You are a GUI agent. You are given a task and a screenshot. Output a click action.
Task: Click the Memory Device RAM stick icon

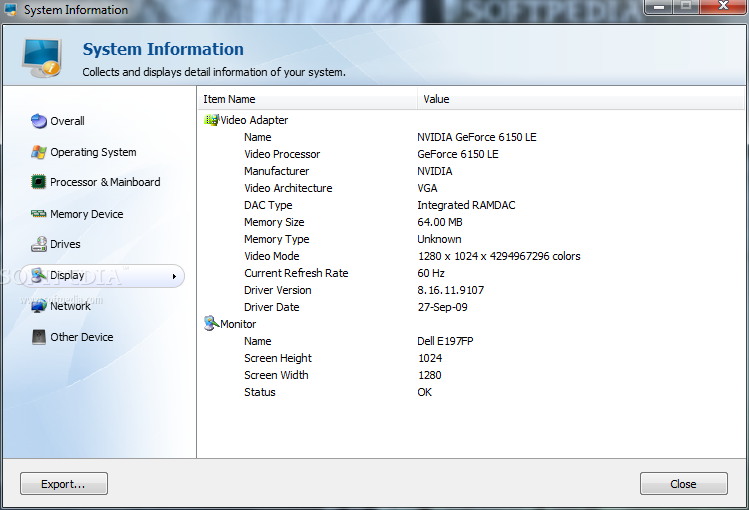pos(39,213)
